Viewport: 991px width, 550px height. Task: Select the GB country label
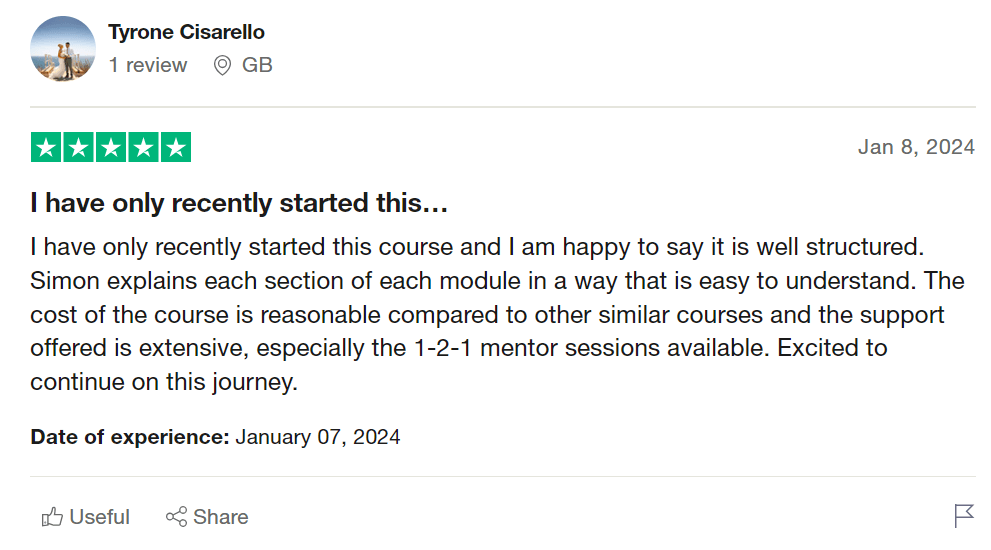[257, 66]
